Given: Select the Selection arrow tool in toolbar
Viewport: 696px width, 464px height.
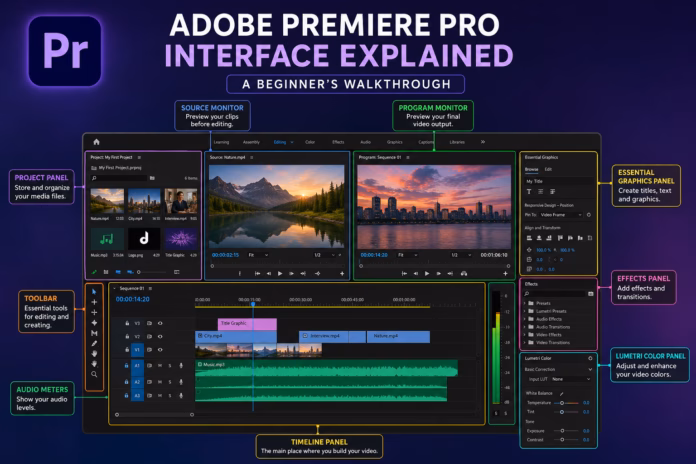Looking at the screenshot, I should pyautogui.click(x=94, y=292).
